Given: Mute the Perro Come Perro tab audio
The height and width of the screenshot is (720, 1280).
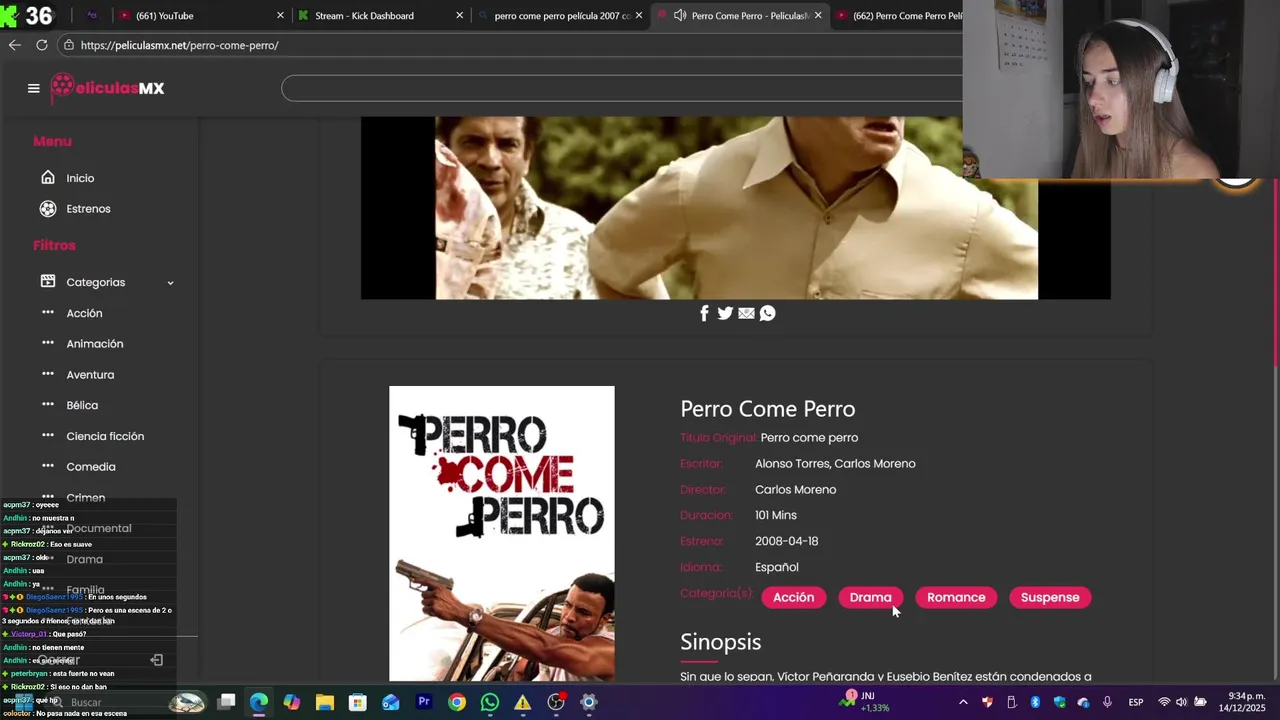Looking at the screenshot, I should tap(680, 15).
